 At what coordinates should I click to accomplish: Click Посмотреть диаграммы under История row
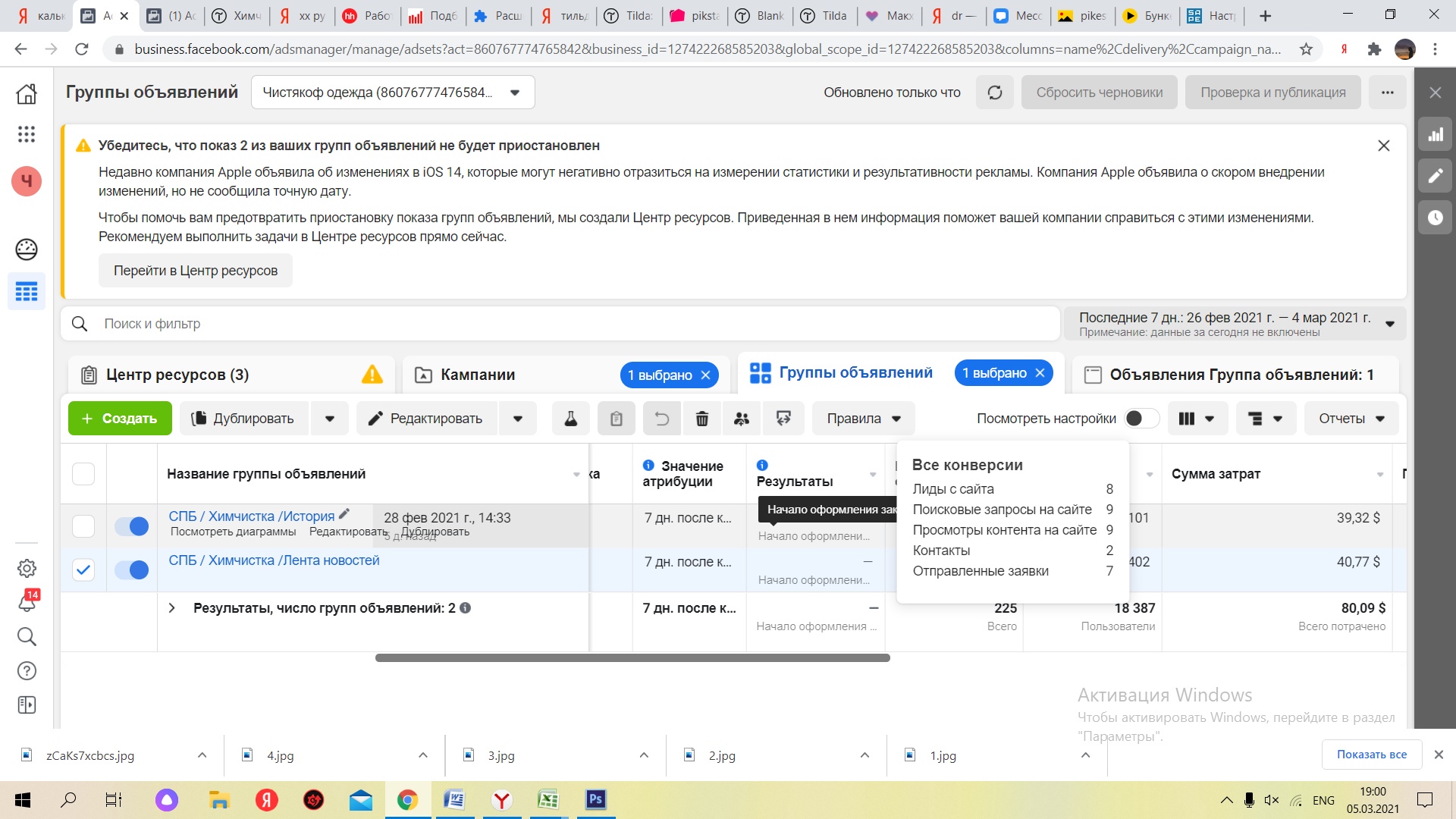click(233, 532)
